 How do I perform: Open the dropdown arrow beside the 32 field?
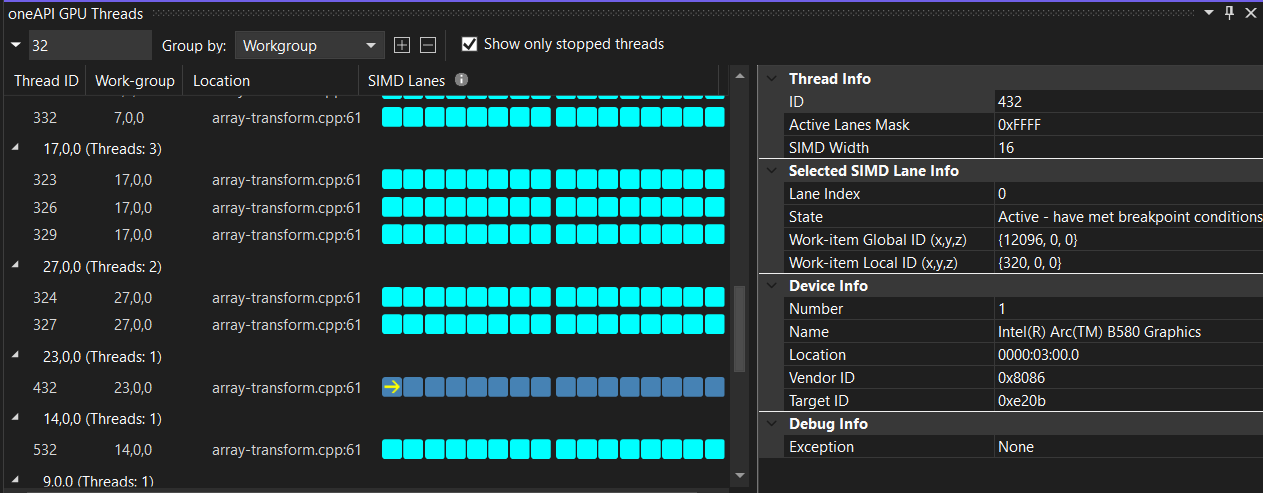(x=16, y=45)
